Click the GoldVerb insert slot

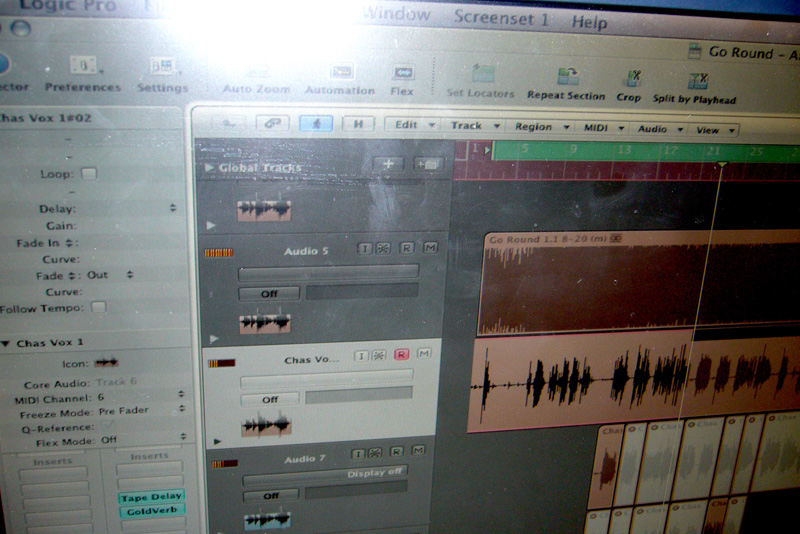(x=148, y=512)
